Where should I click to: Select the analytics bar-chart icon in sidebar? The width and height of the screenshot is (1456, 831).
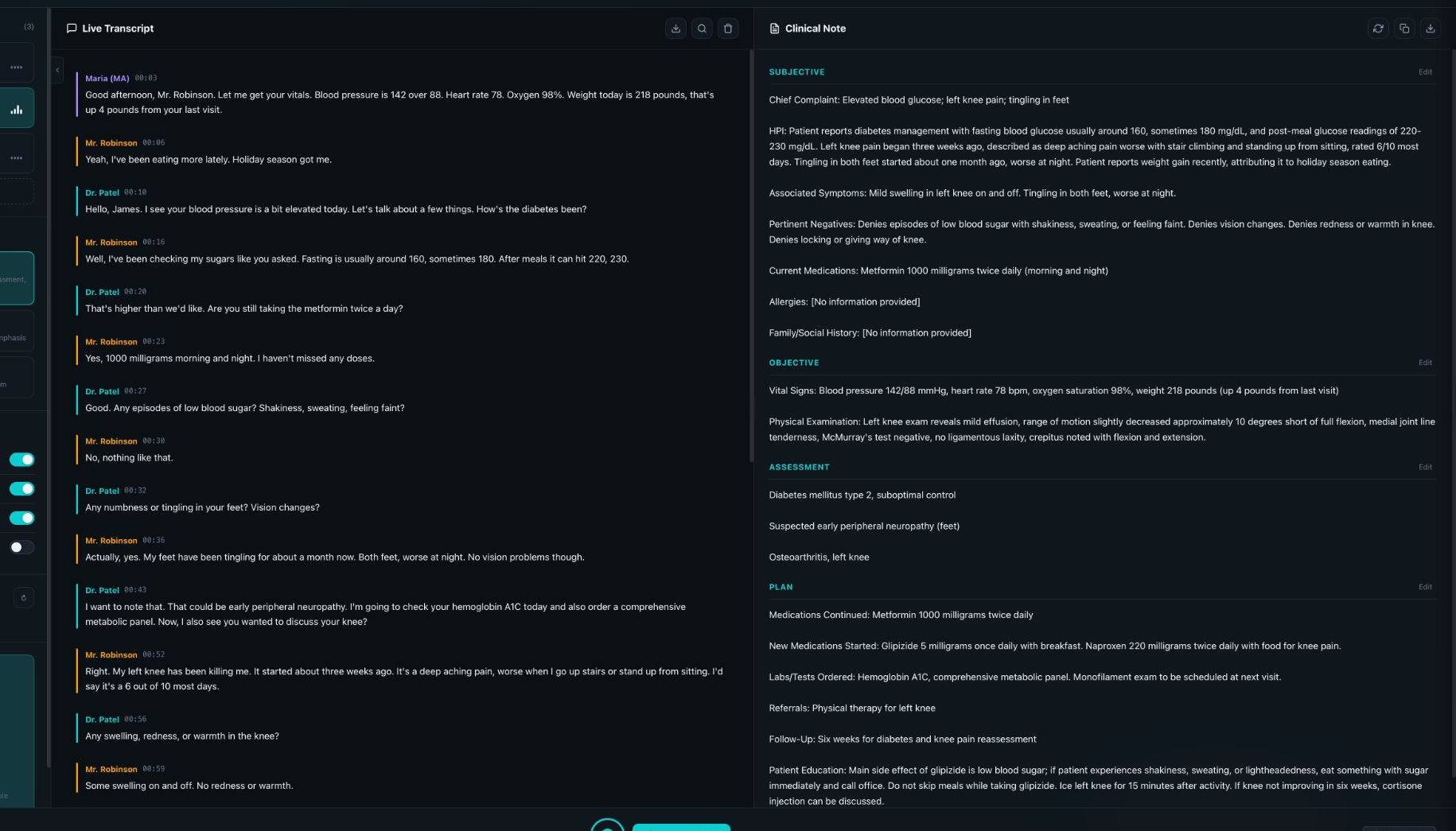[17, 108]
